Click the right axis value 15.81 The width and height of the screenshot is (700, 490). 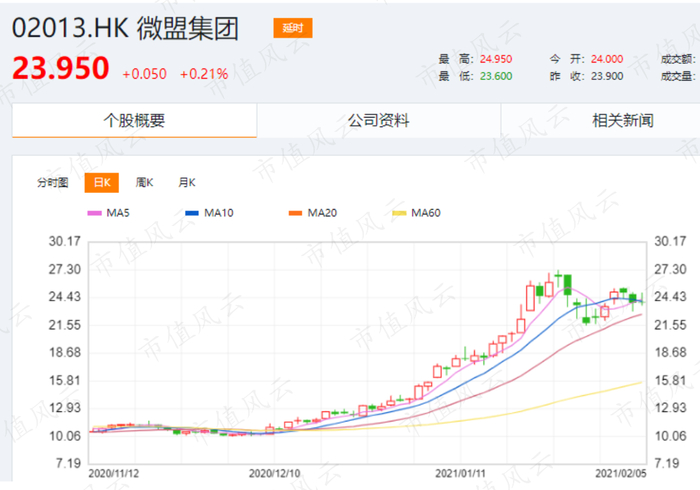[x=670, y=380]
